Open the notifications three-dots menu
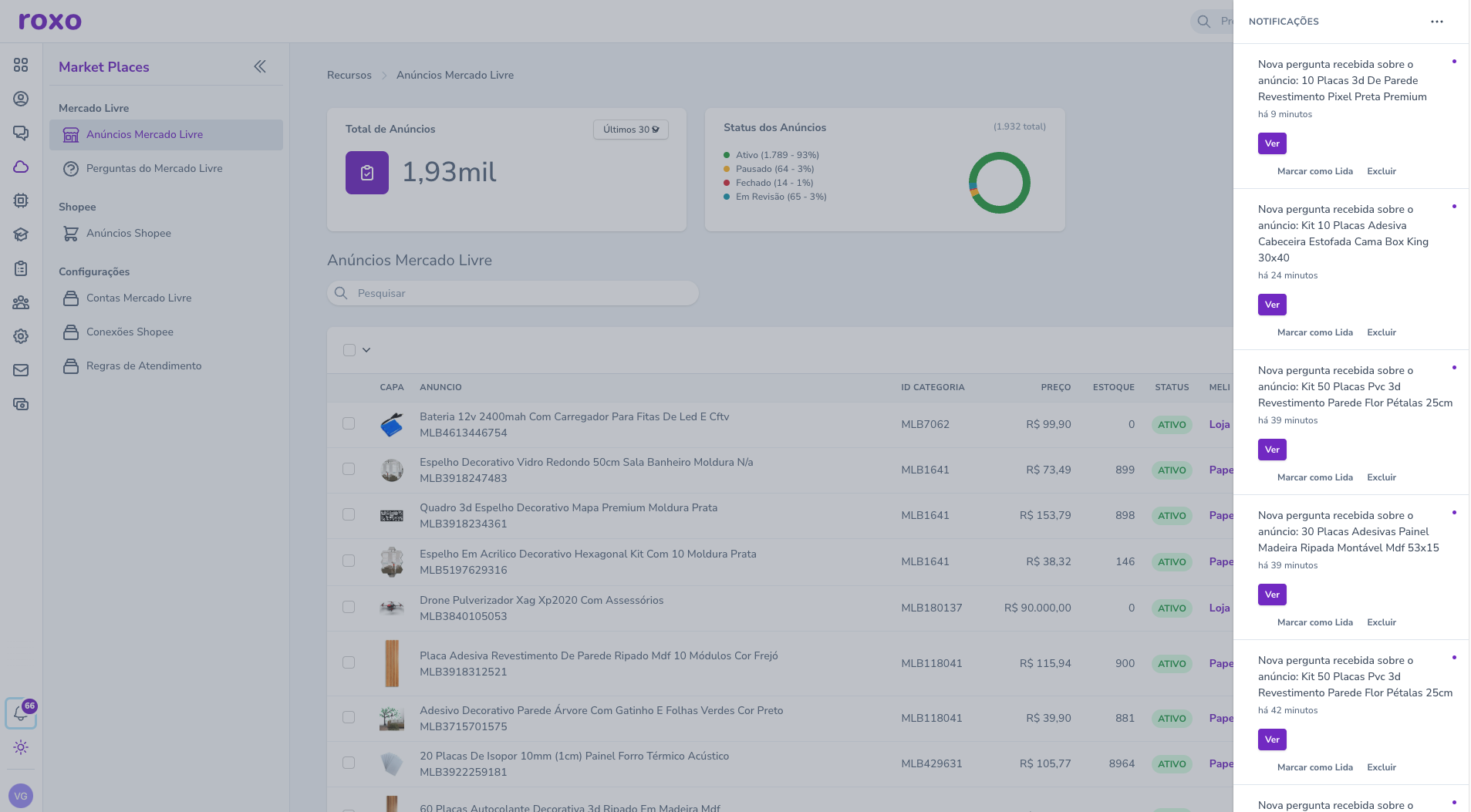This screenshot has height=812, width=1471. tap(1436, 22)
